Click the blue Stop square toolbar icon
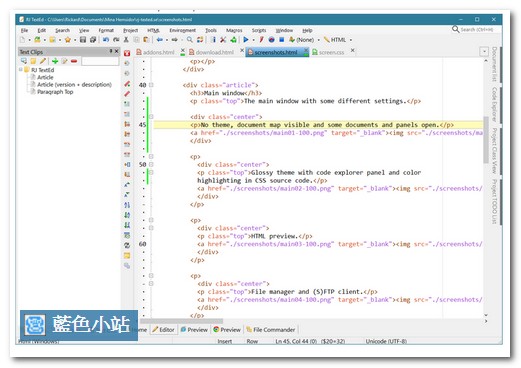This screenshot has width=521, height=368. click(x=282, y=40)
